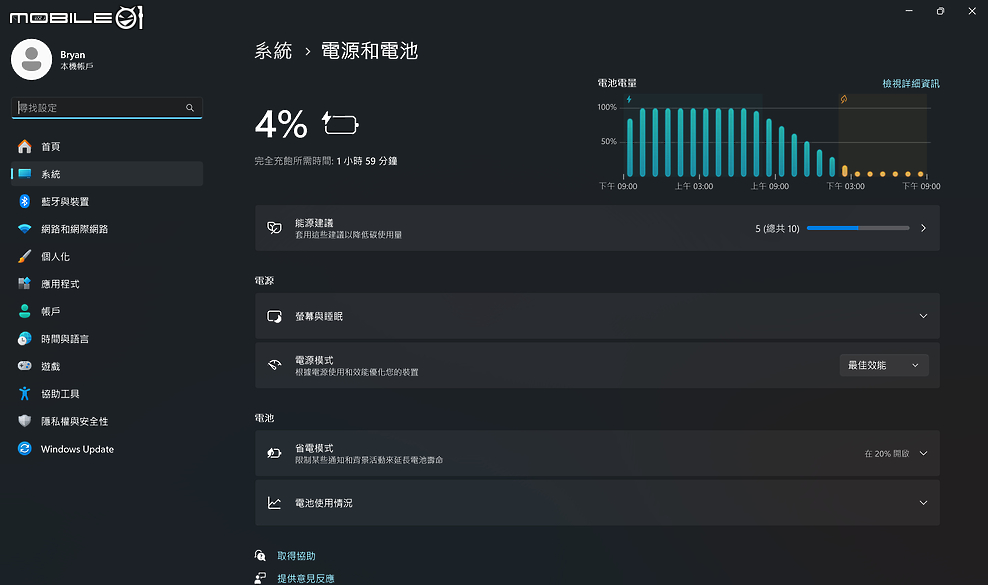Click the Windows Update sync icon
Image resolution: width=988 pixels, height=585 pixels.
(25, 448)
